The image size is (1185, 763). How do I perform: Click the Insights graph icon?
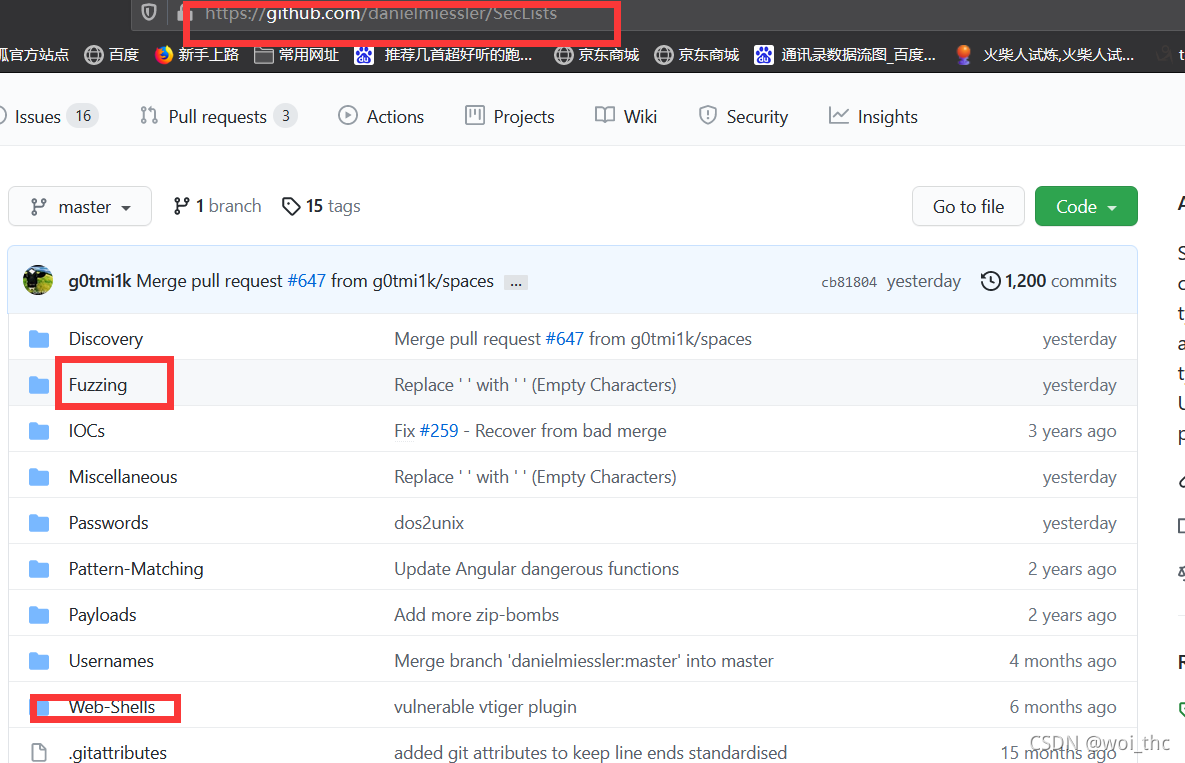[838, 115]
